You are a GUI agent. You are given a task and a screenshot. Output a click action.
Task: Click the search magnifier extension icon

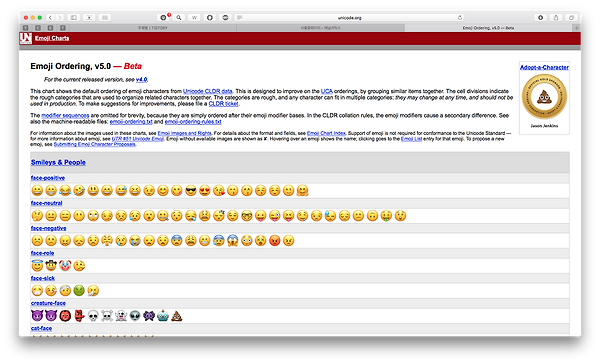tap(179, 18)
